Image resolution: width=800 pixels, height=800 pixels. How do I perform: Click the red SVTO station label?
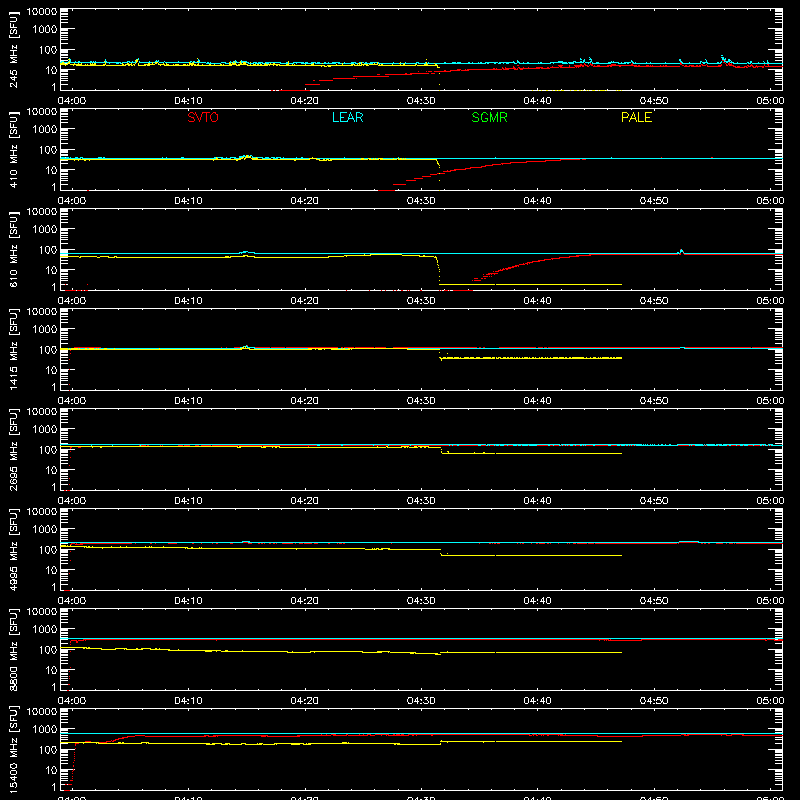pos(203,117)
